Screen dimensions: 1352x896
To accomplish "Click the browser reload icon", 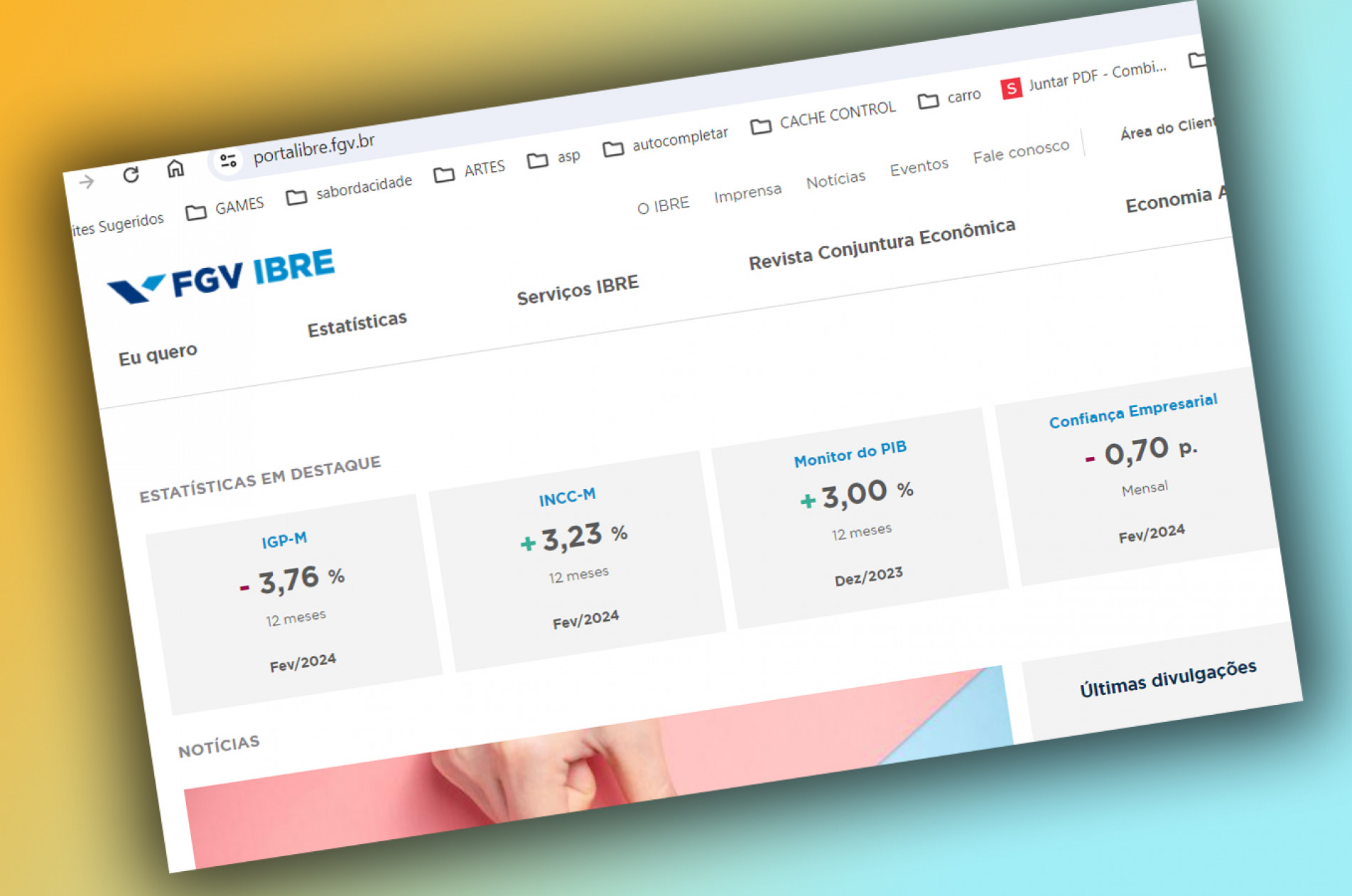I will point(131,174).
